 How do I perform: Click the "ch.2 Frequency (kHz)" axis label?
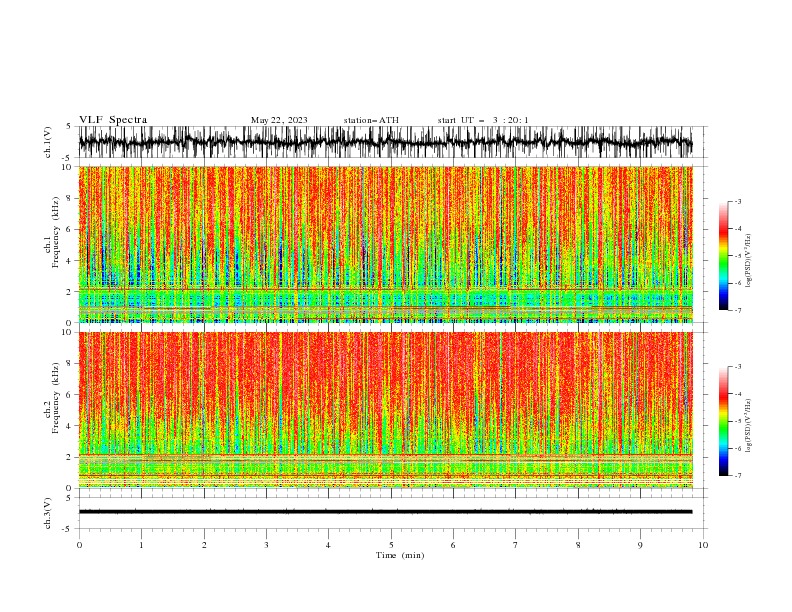[x=52, y=398]
